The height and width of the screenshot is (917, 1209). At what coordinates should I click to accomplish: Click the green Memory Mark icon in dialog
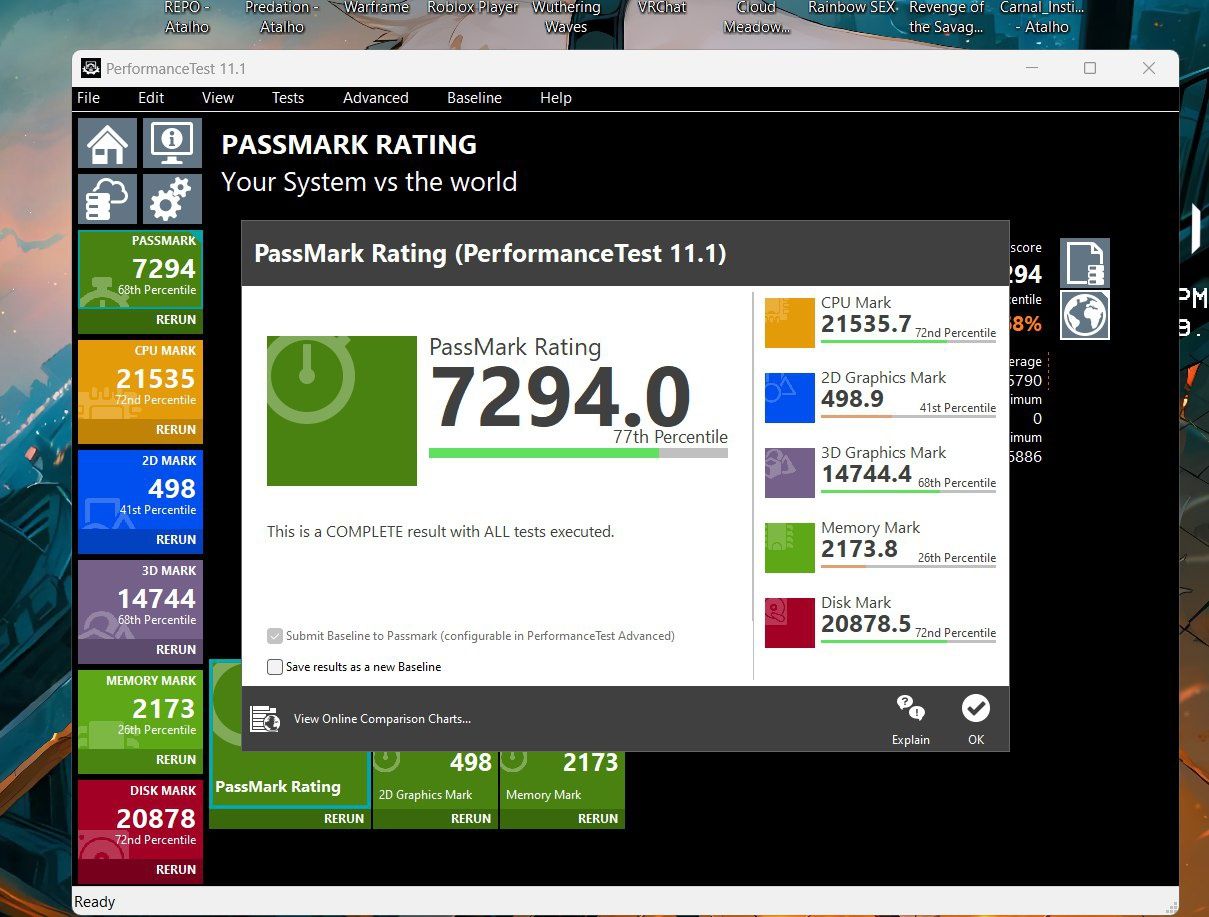[x=790, y=548]
